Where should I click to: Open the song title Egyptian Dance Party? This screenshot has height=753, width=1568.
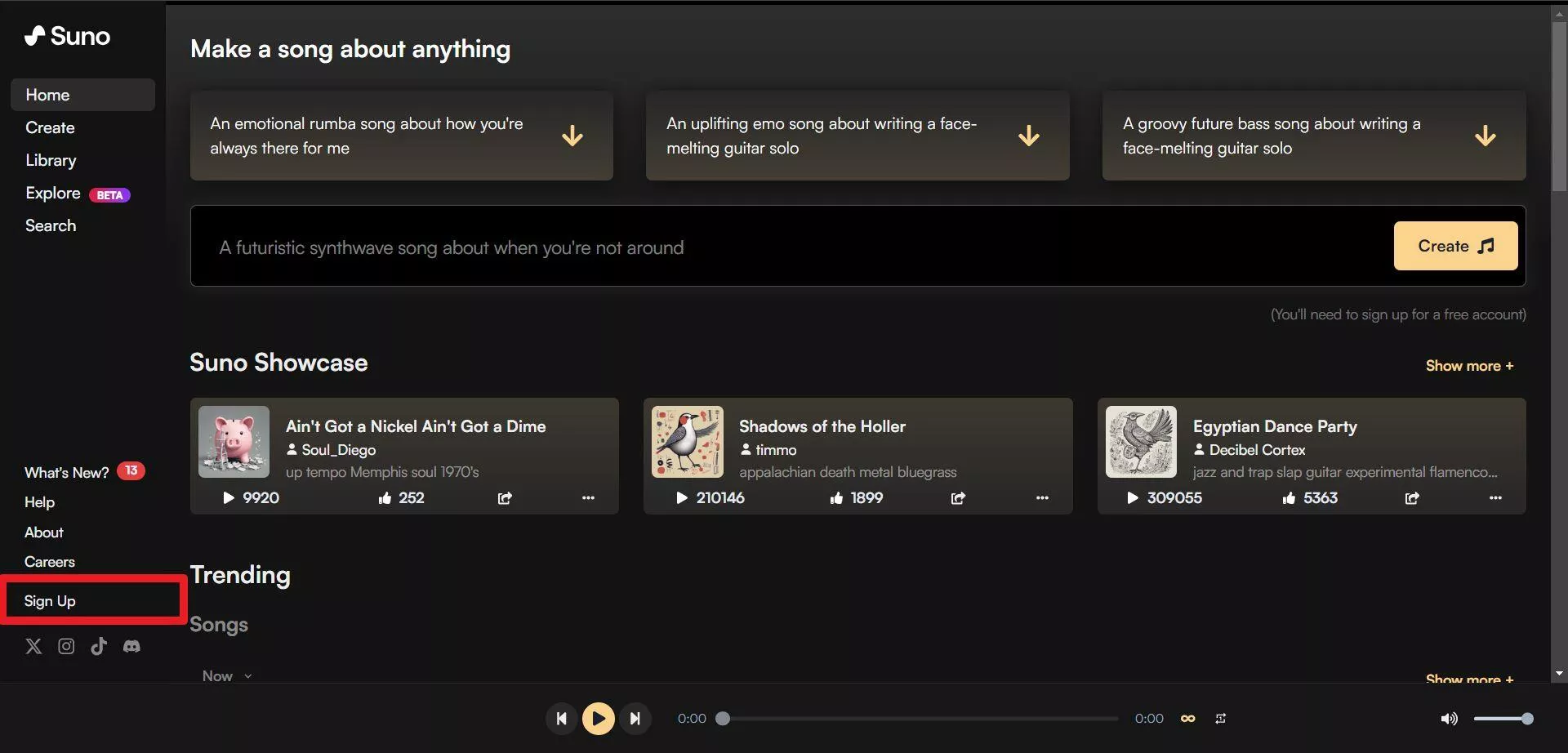(1275, 426)
